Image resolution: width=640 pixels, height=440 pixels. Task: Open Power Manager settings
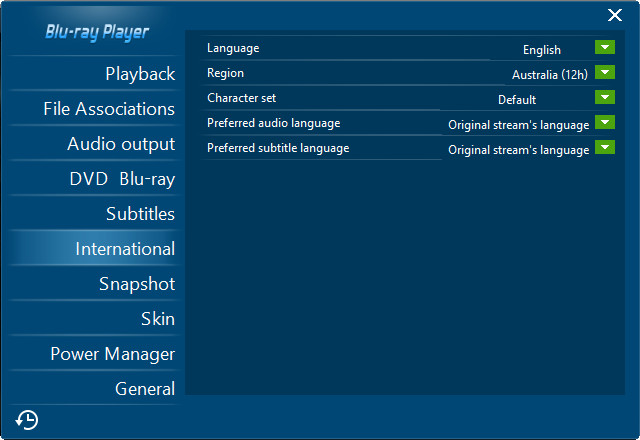(112, 354)
